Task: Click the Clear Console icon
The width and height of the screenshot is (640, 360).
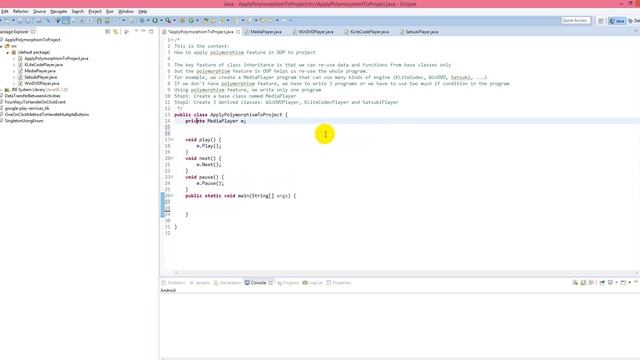Action: click(575, 282)
